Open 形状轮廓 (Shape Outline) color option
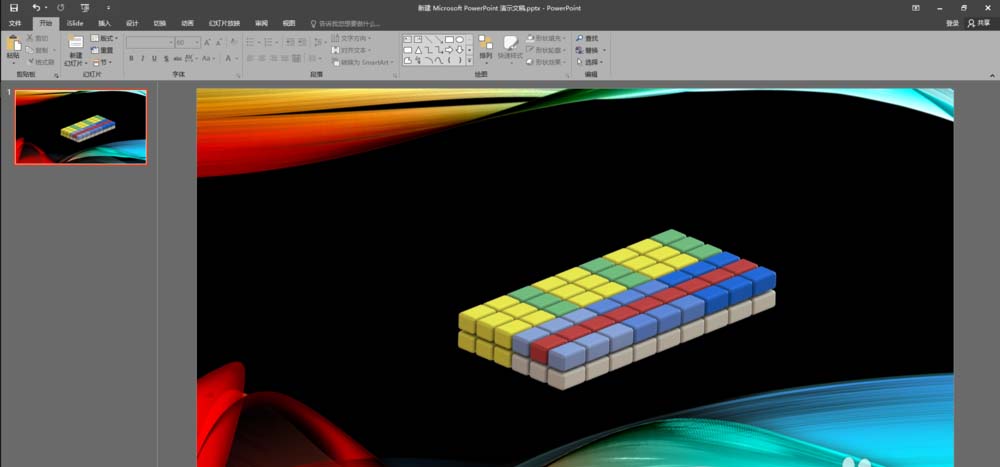The height and width of the screenshot is (467, 1000). [547, 50]
